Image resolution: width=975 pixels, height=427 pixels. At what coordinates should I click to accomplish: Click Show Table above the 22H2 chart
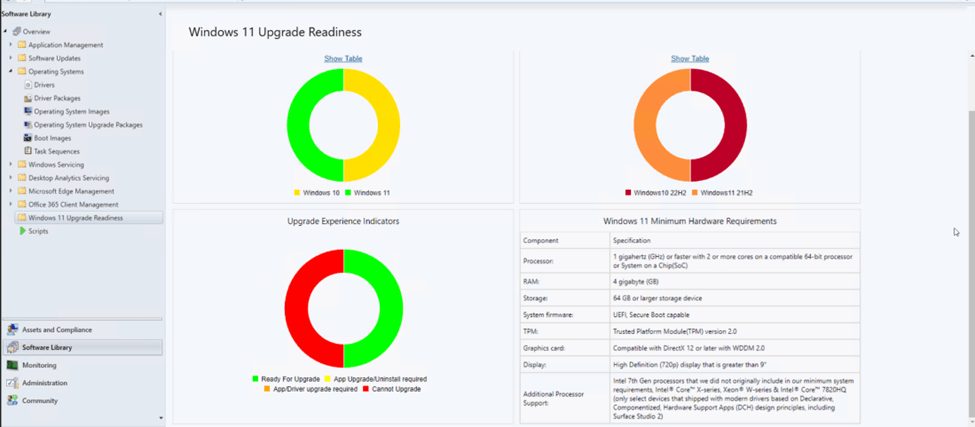click(690, 59)
